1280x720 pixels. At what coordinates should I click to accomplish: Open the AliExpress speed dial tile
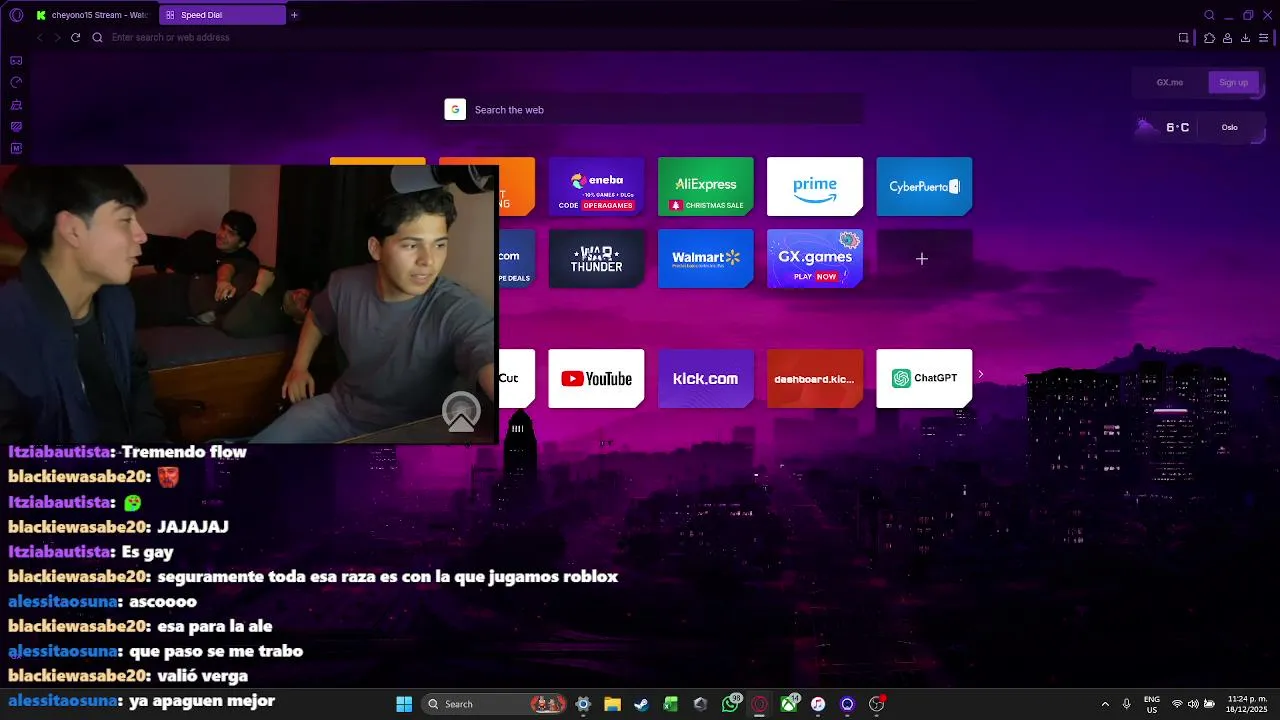705,186
